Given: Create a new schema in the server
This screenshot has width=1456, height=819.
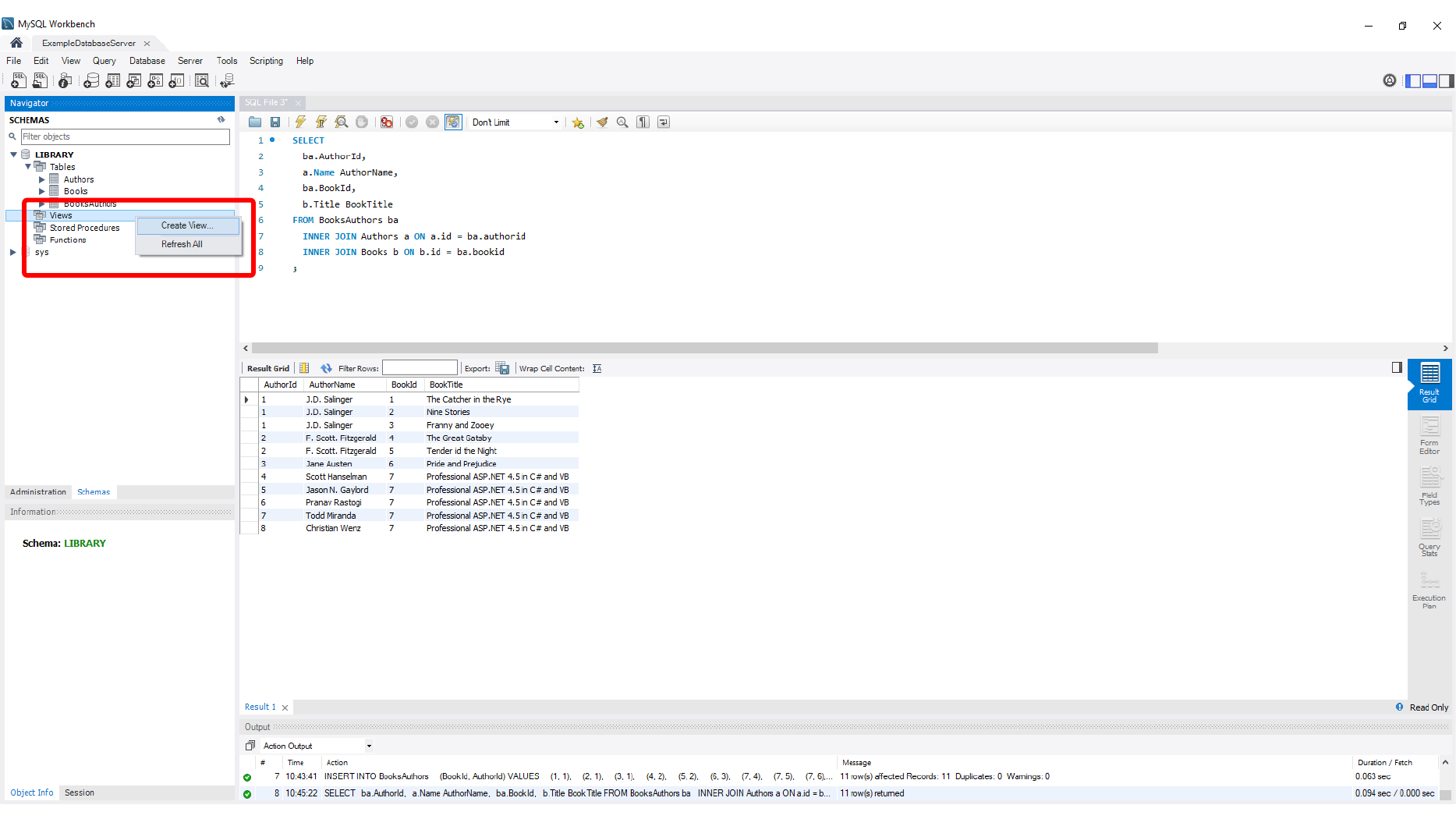Looking at the screenshot, I should tap(91, 80).
